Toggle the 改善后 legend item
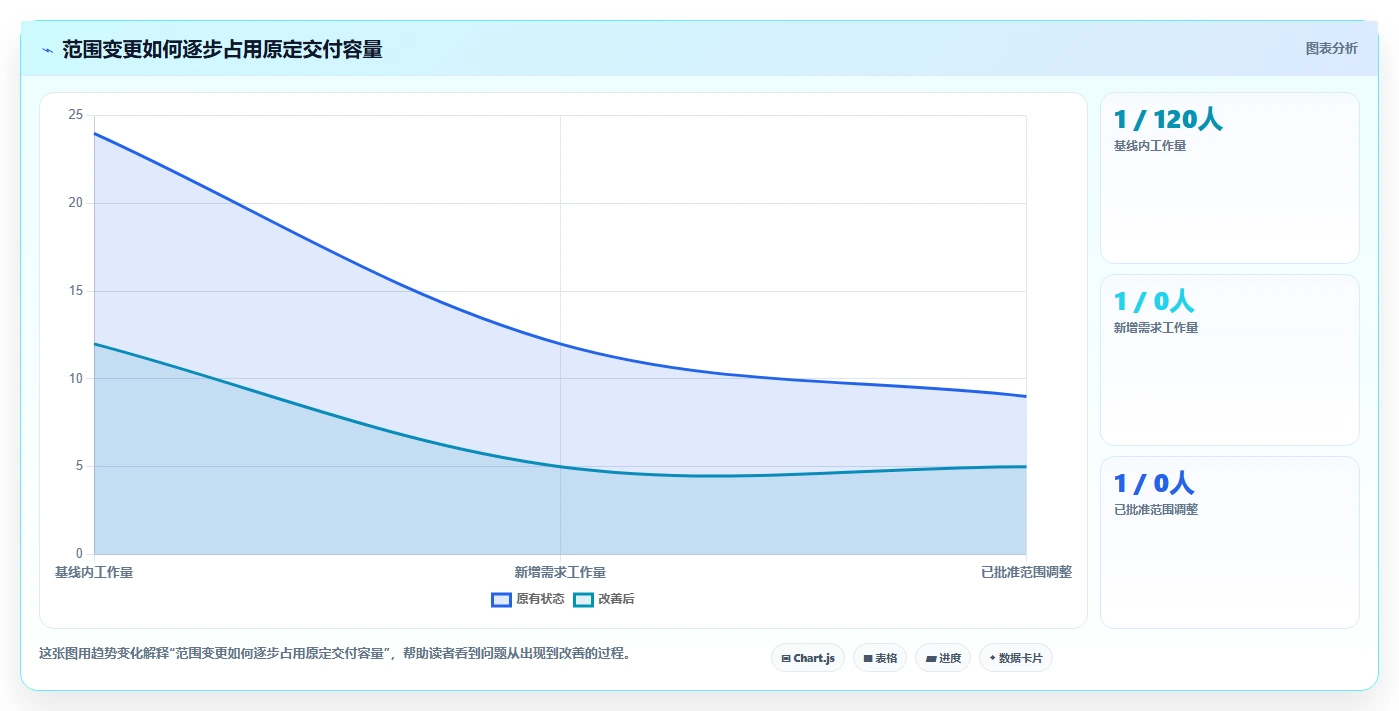This screenshot has height=711, width=1399. 604,599
